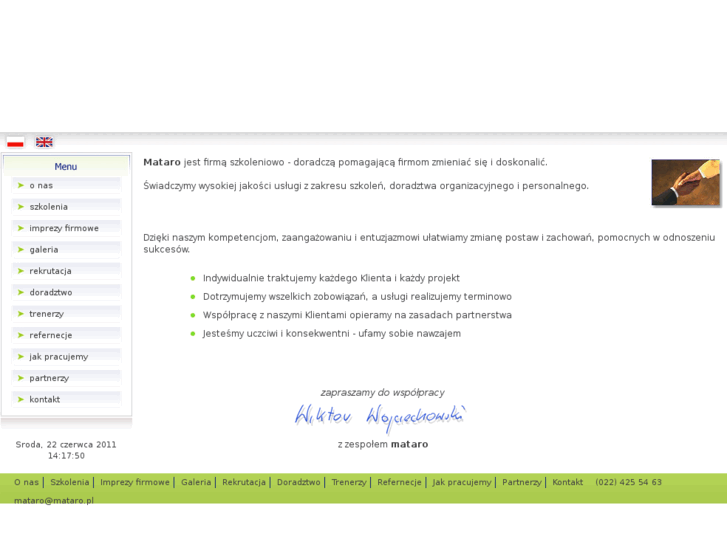Click the 'Menu' header label

(x=66, y=167)
